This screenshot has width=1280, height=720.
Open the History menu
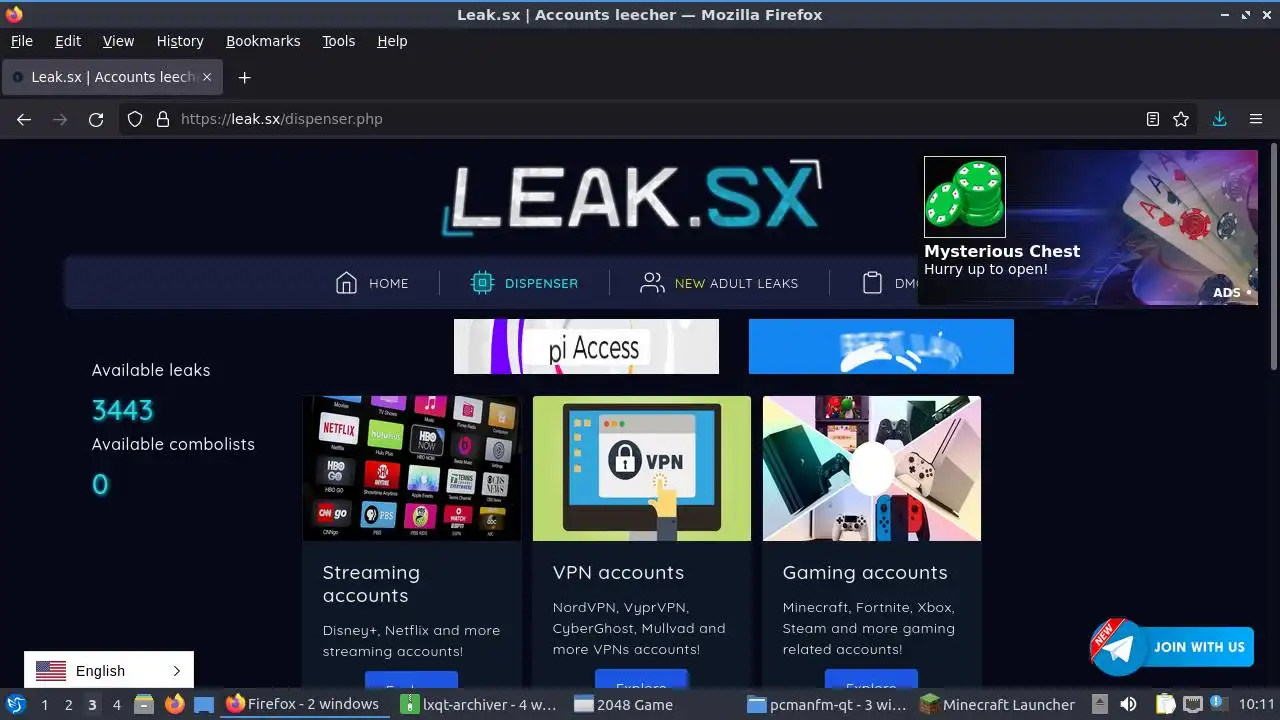coord(180,41)
